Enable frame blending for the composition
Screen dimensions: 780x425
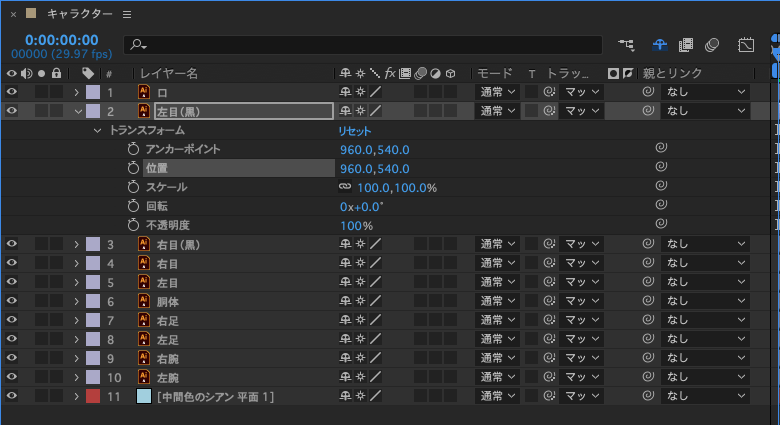[x=686, y=45]
